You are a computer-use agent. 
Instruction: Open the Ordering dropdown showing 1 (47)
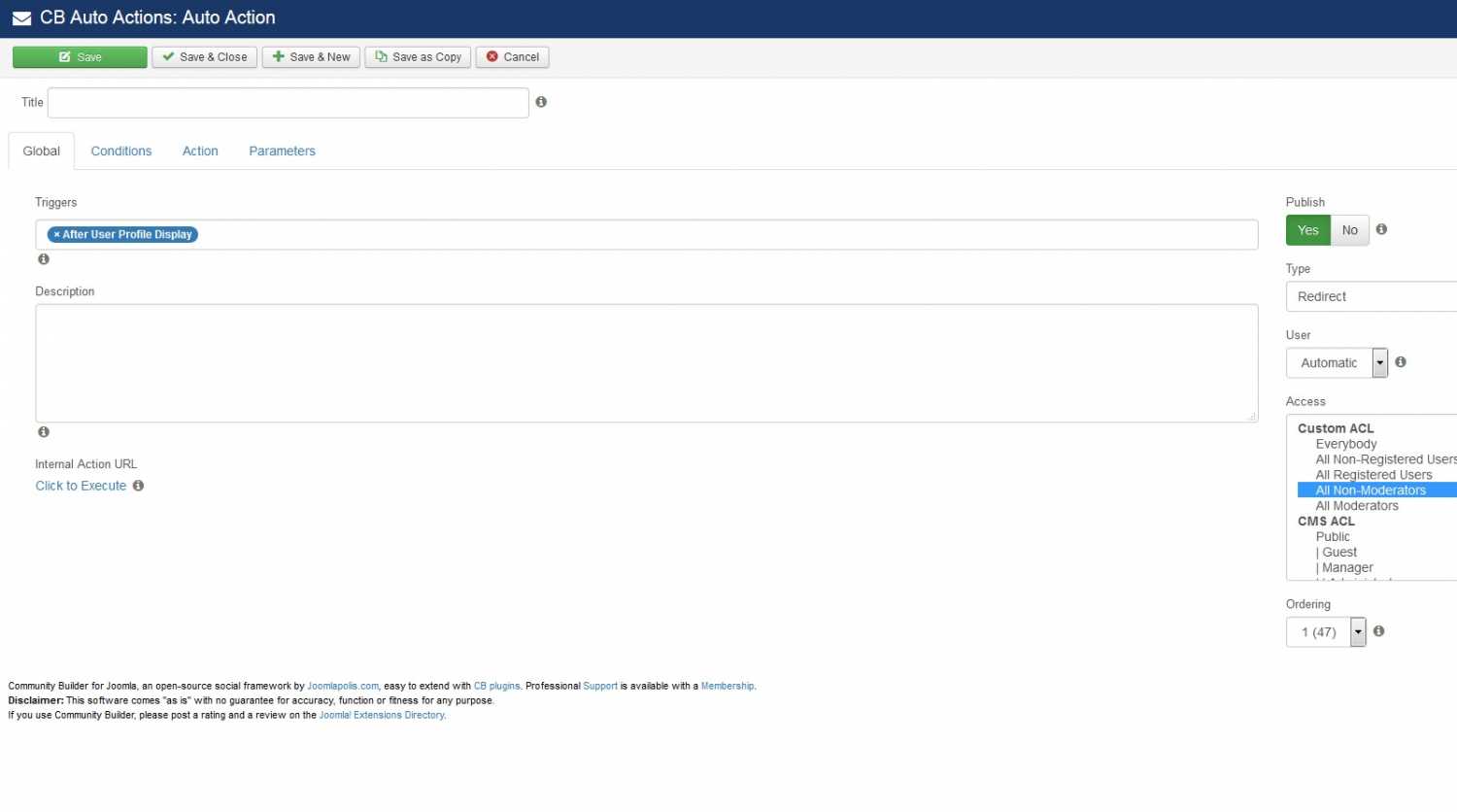(x=1326, y=632)
